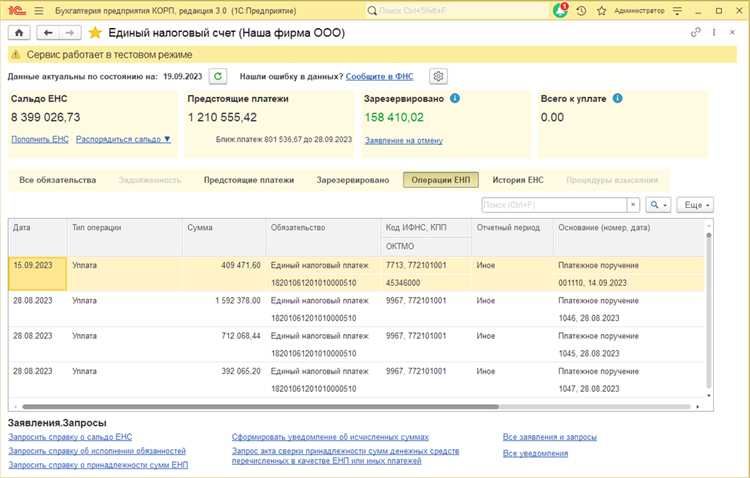Add page to favorites with star icon

(x=94, y=32)
